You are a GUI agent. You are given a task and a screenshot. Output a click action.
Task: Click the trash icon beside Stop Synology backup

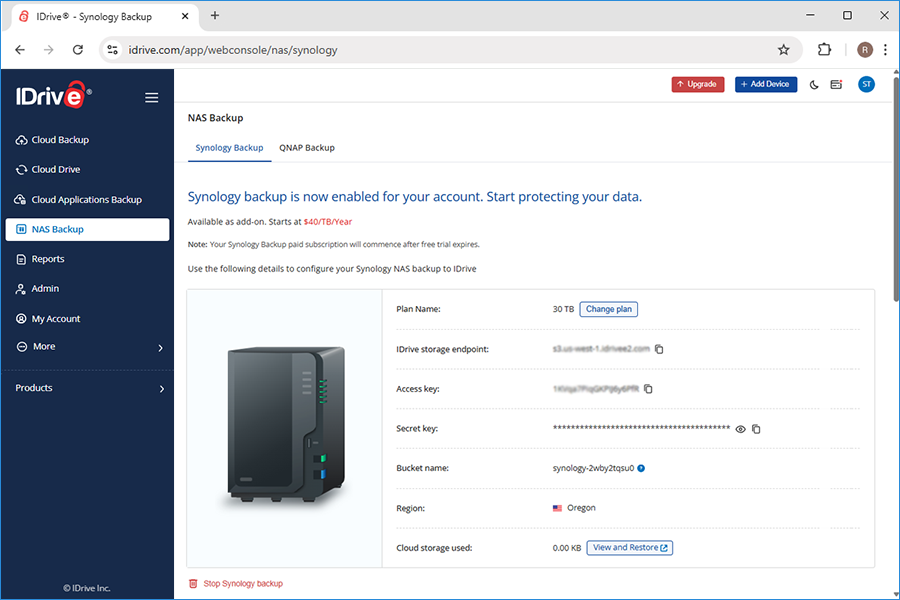pos(193,583)
